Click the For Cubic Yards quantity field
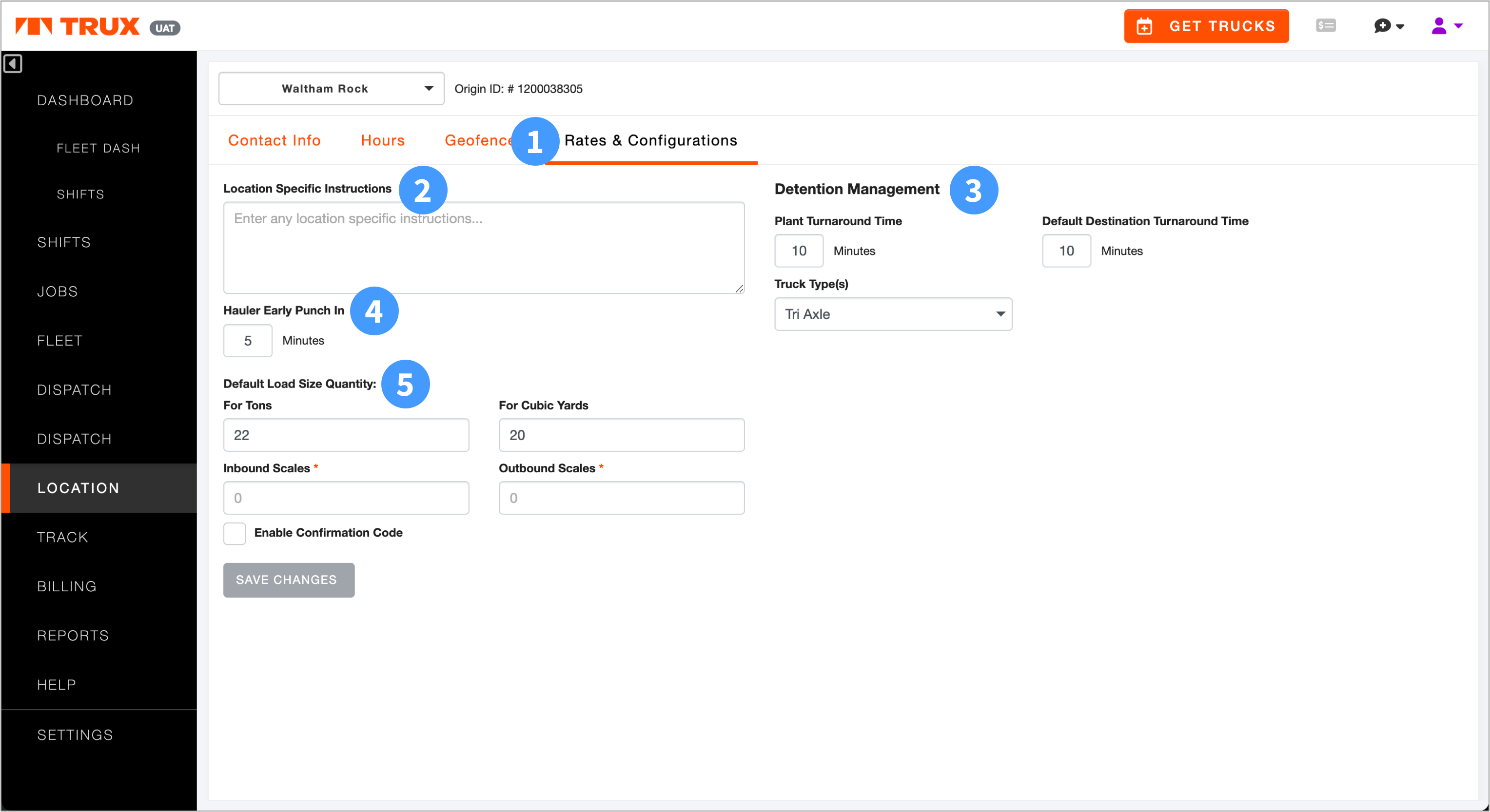The width and height of the screenshot is (1490, 812). tap(621, 435)
